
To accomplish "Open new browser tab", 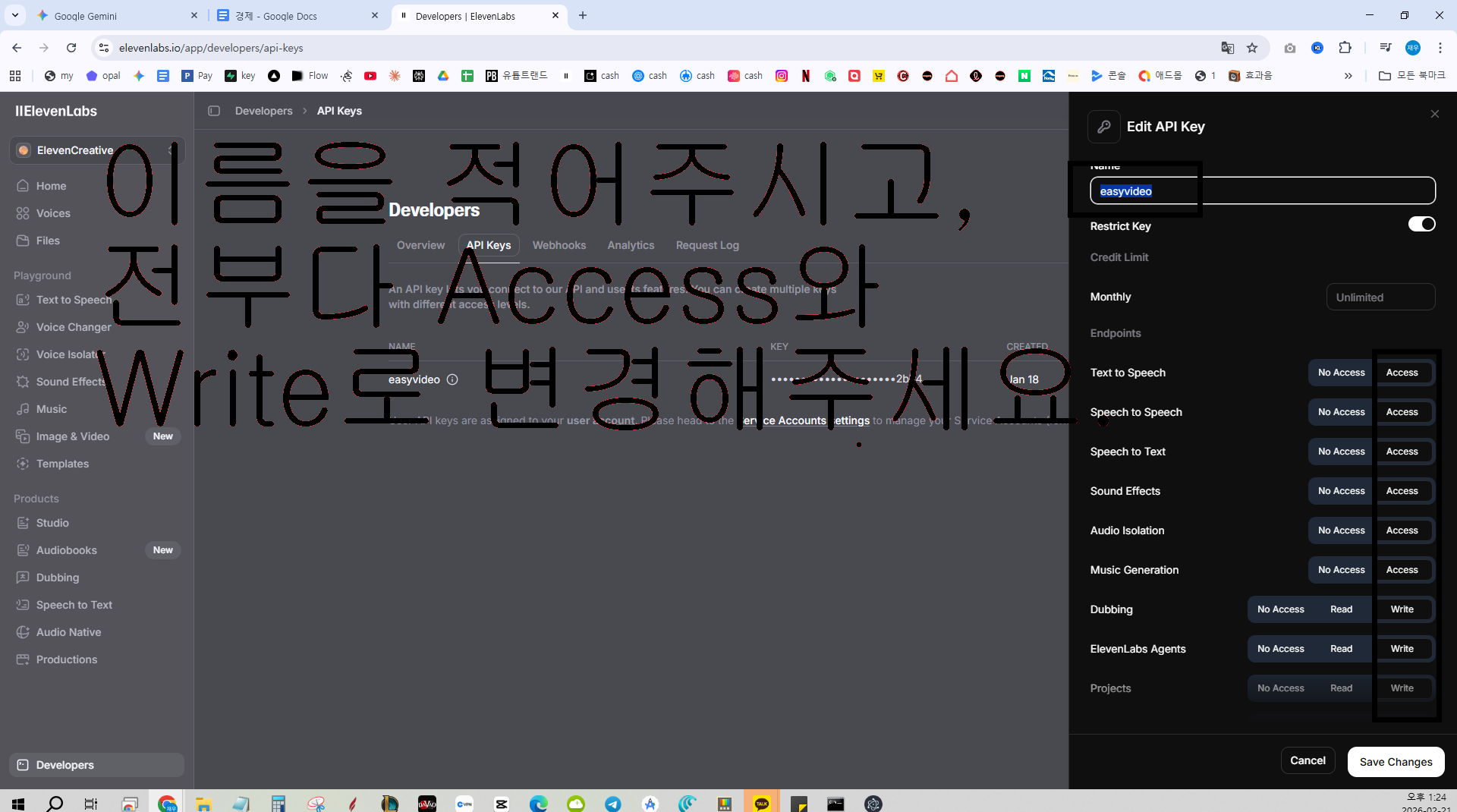I will (x=582, y=15).
